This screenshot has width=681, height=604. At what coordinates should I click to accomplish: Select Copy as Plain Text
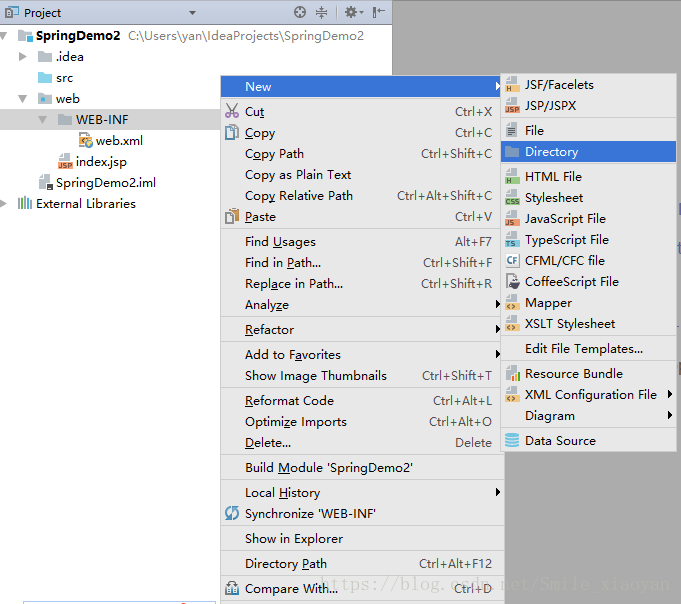pos(363,175)
